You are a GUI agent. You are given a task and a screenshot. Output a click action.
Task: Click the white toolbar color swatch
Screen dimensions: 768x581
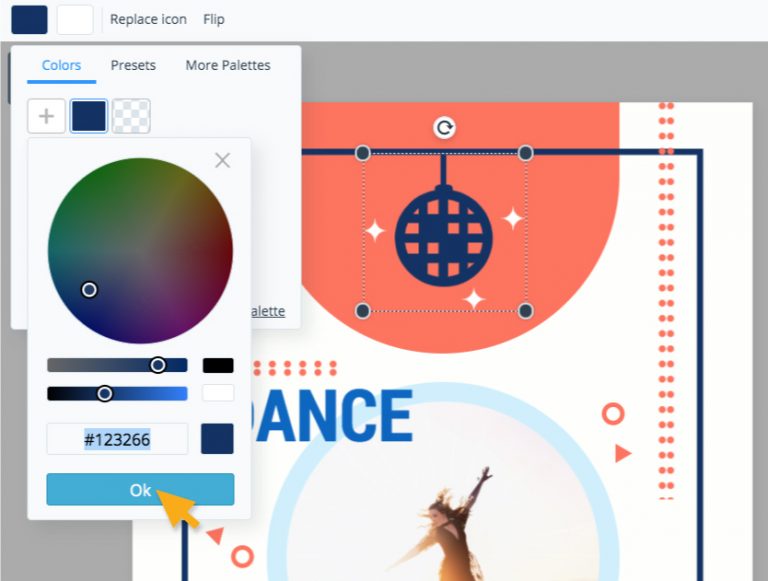(75, 19)
